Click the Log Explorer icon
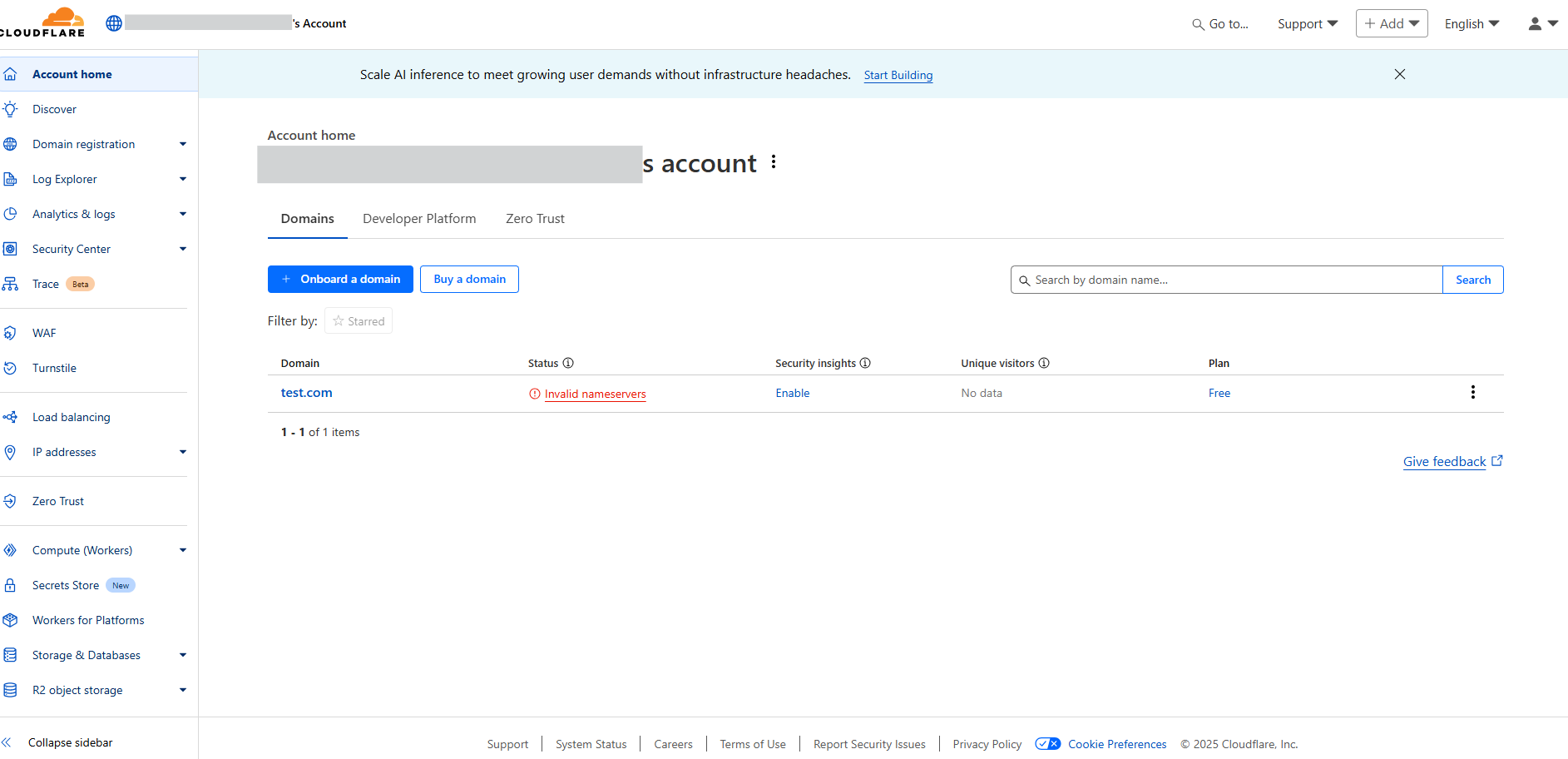This screenshot has height=759, width=1568. click(x=10, y=179)
